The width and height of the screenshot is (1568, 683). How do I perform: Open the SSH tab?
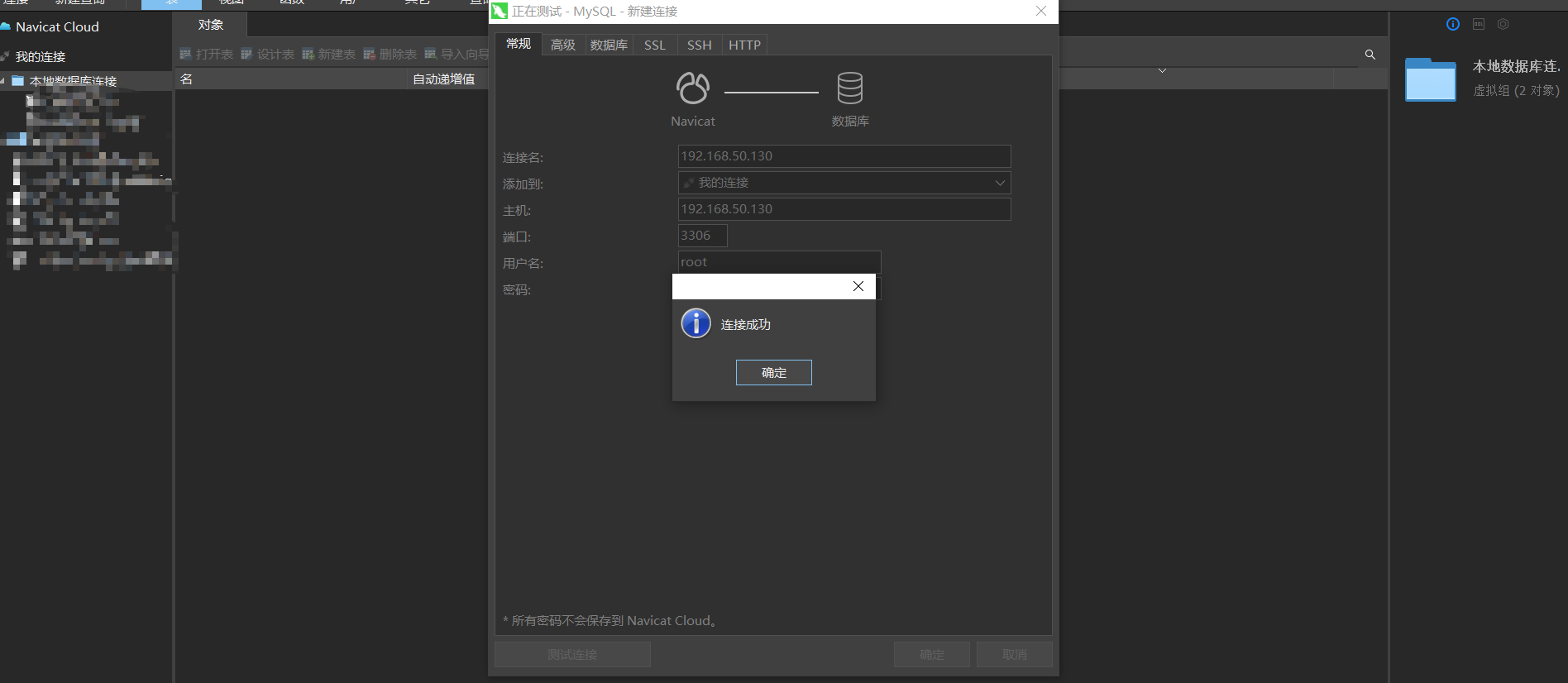pyautogui.click(x=700, y=45)
